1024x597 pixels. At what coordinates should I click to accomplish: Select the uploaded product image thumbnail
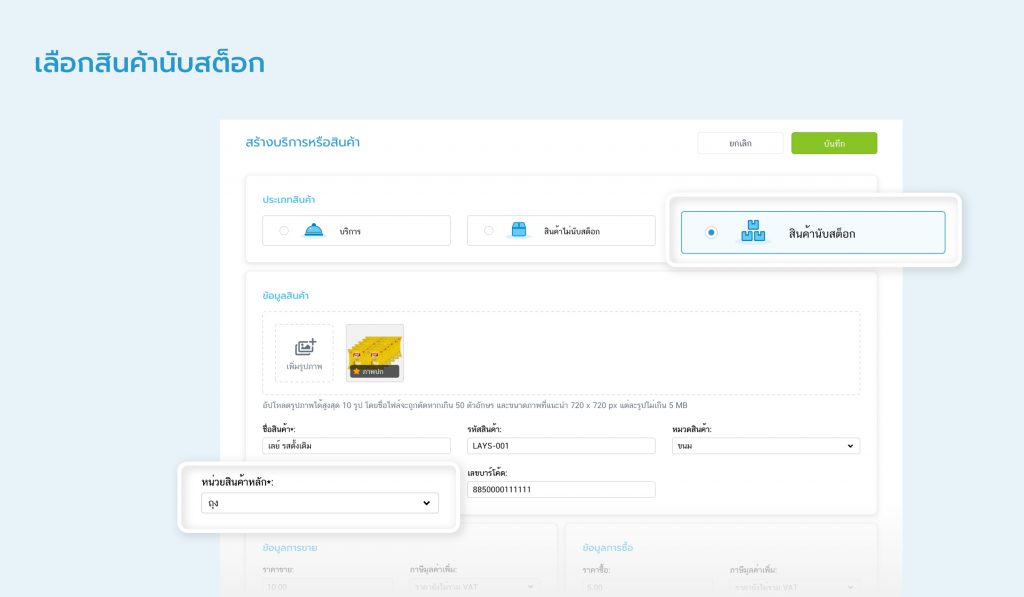375,348
